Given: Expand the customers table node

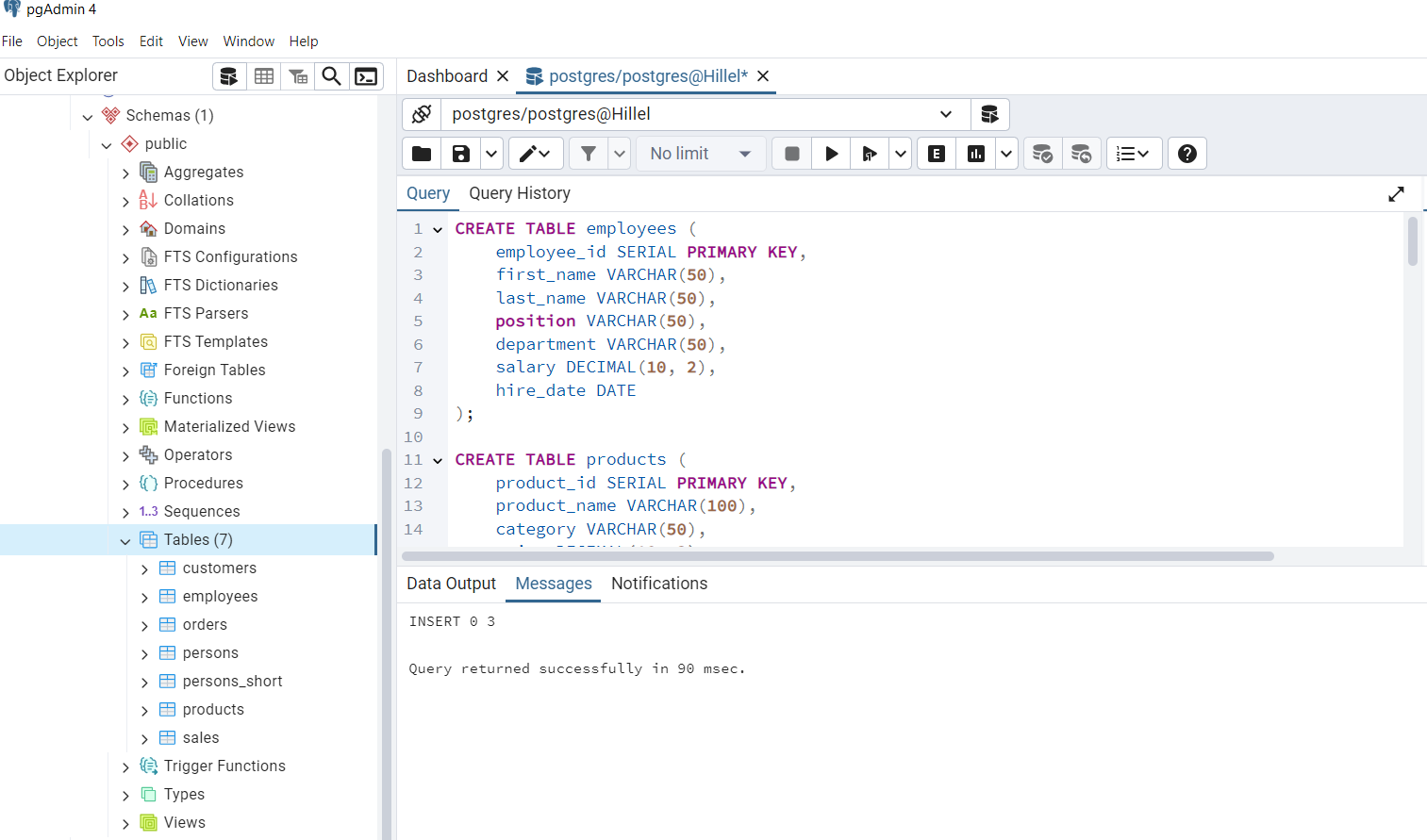Looking at the screenshot, I should tap(144, 568).
